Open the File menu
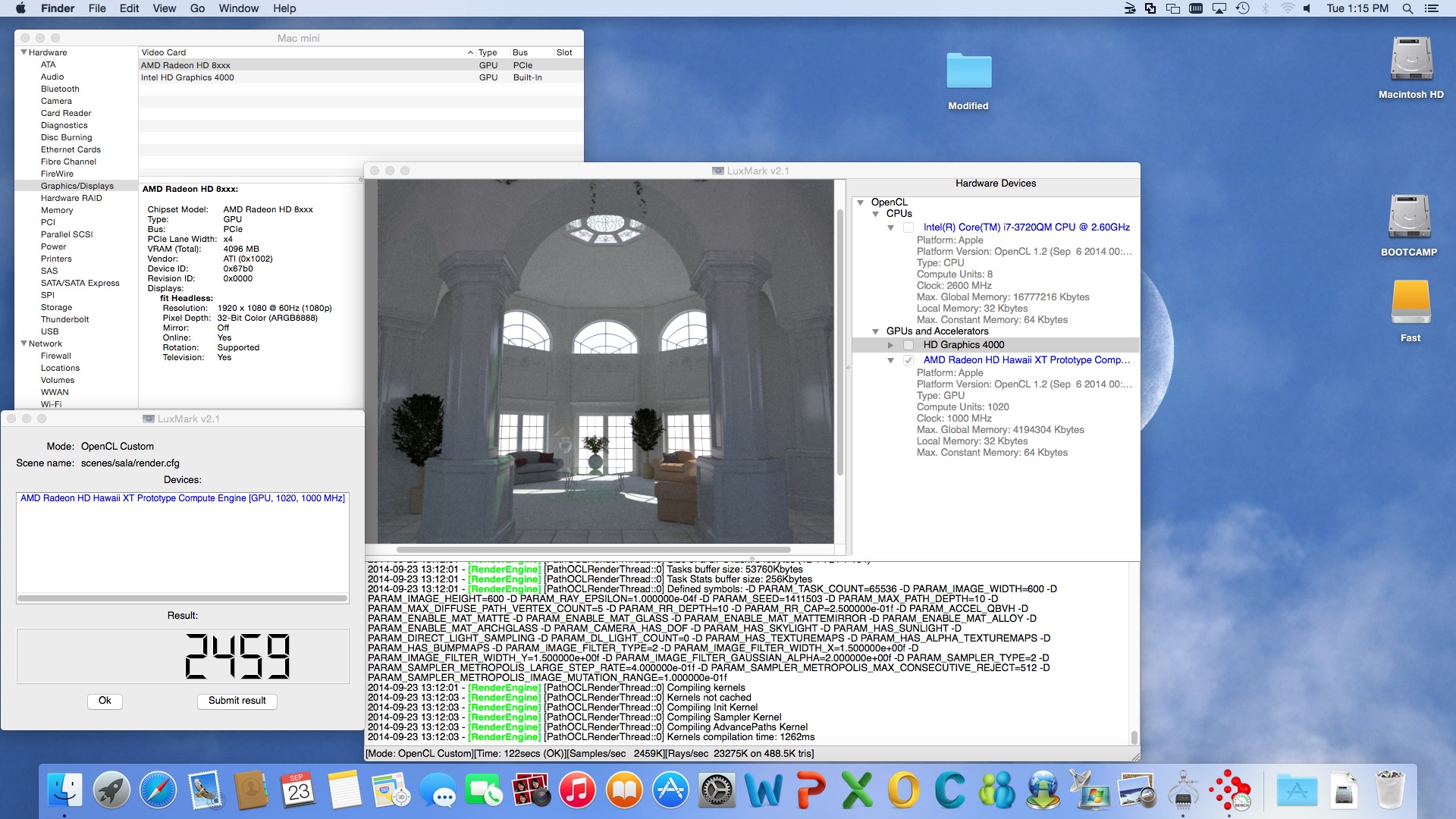1456x819 pixels. point(97,8)
